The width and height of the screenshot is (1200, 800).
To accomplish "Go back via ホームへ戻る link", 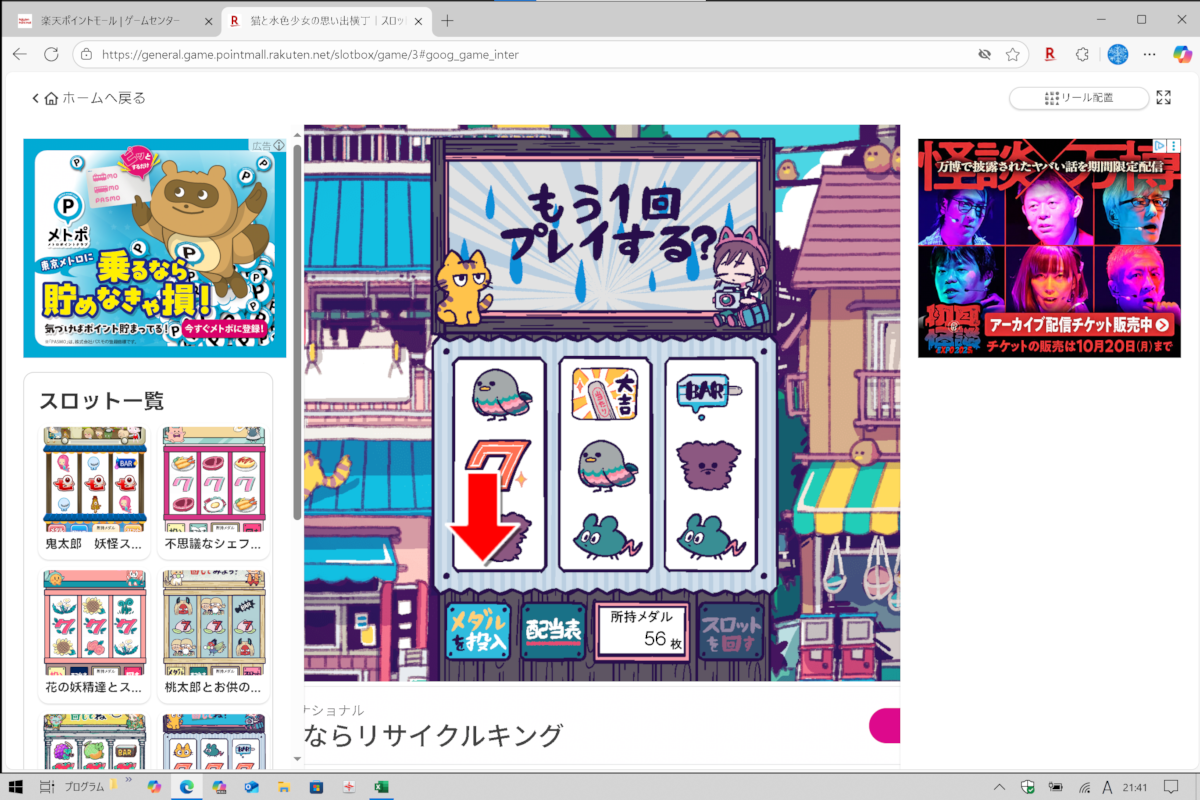I will coord(90,98).
